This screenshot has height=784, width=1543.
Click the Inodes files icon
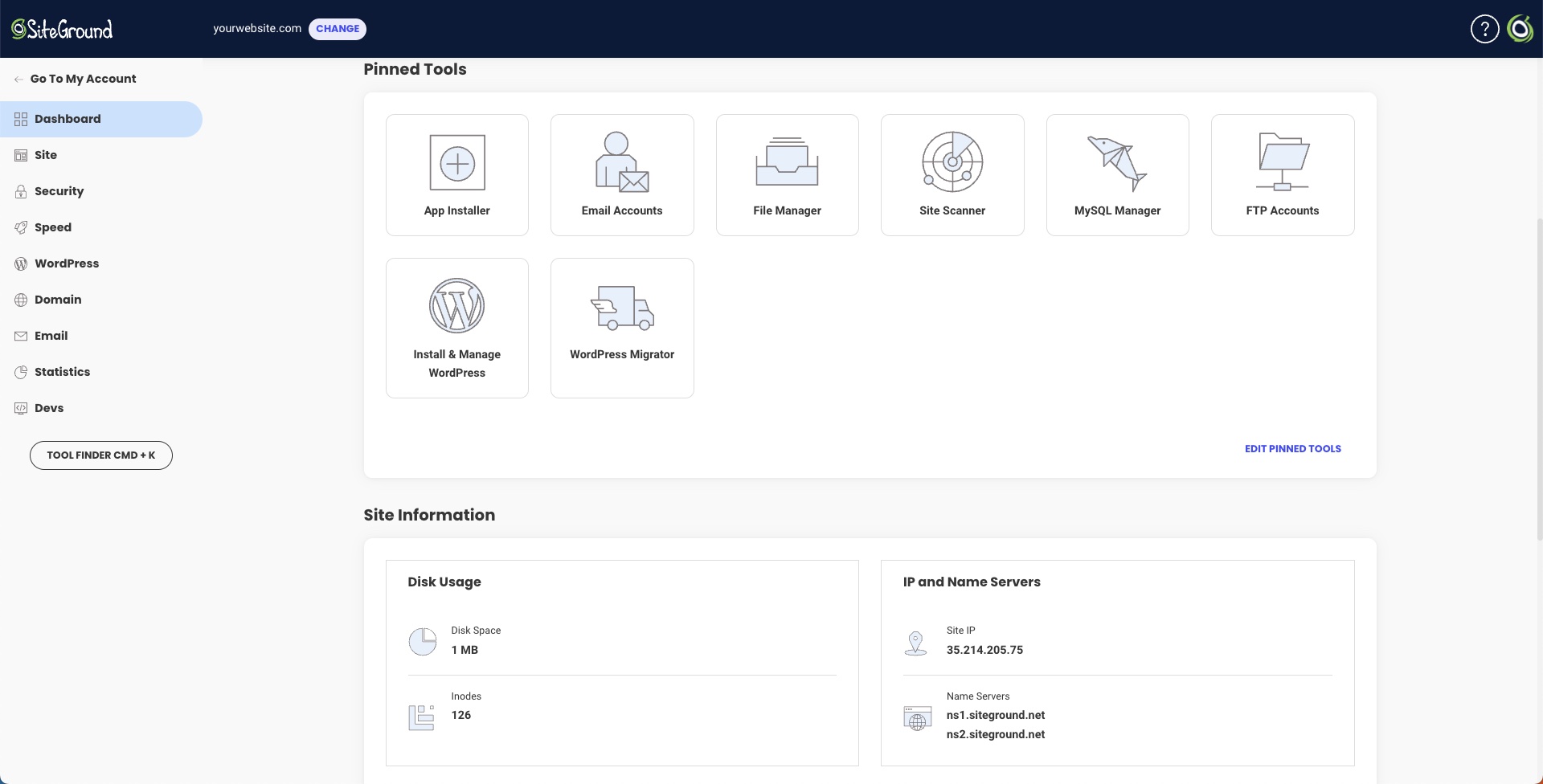click(421, 717)
